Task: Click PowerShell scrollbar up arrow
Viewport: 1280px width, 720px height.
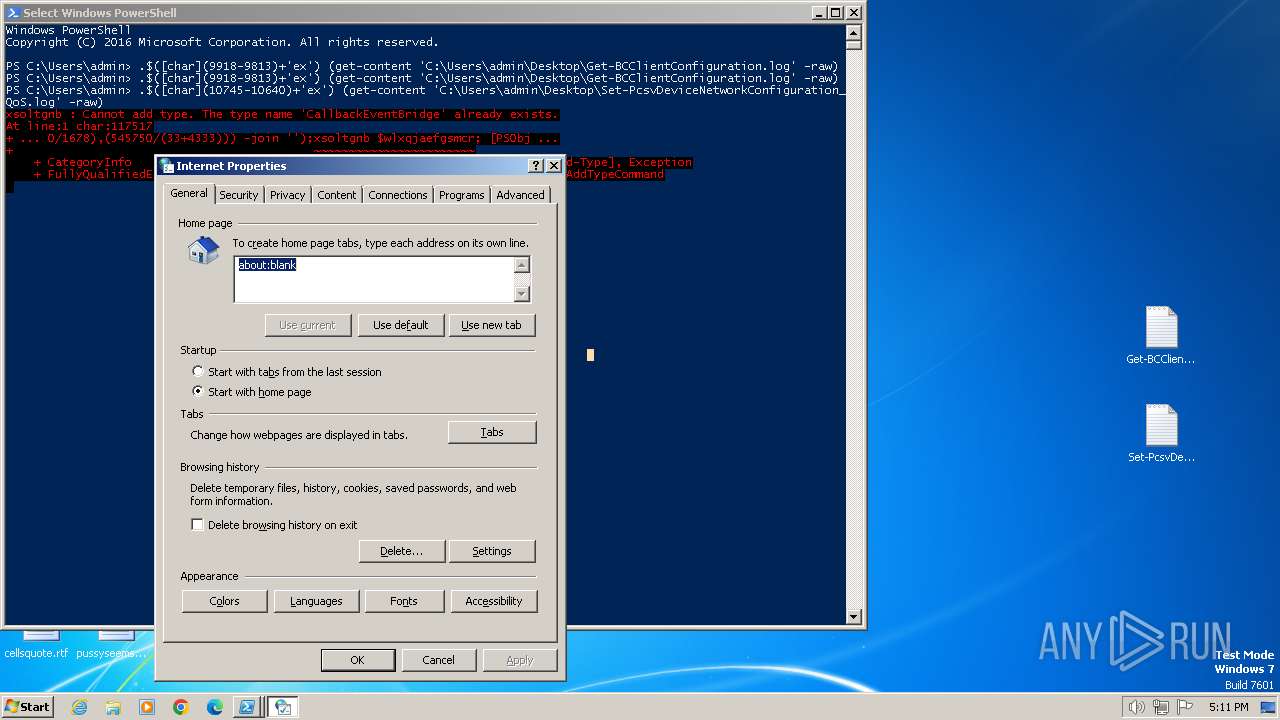Action: pos(854,31)
